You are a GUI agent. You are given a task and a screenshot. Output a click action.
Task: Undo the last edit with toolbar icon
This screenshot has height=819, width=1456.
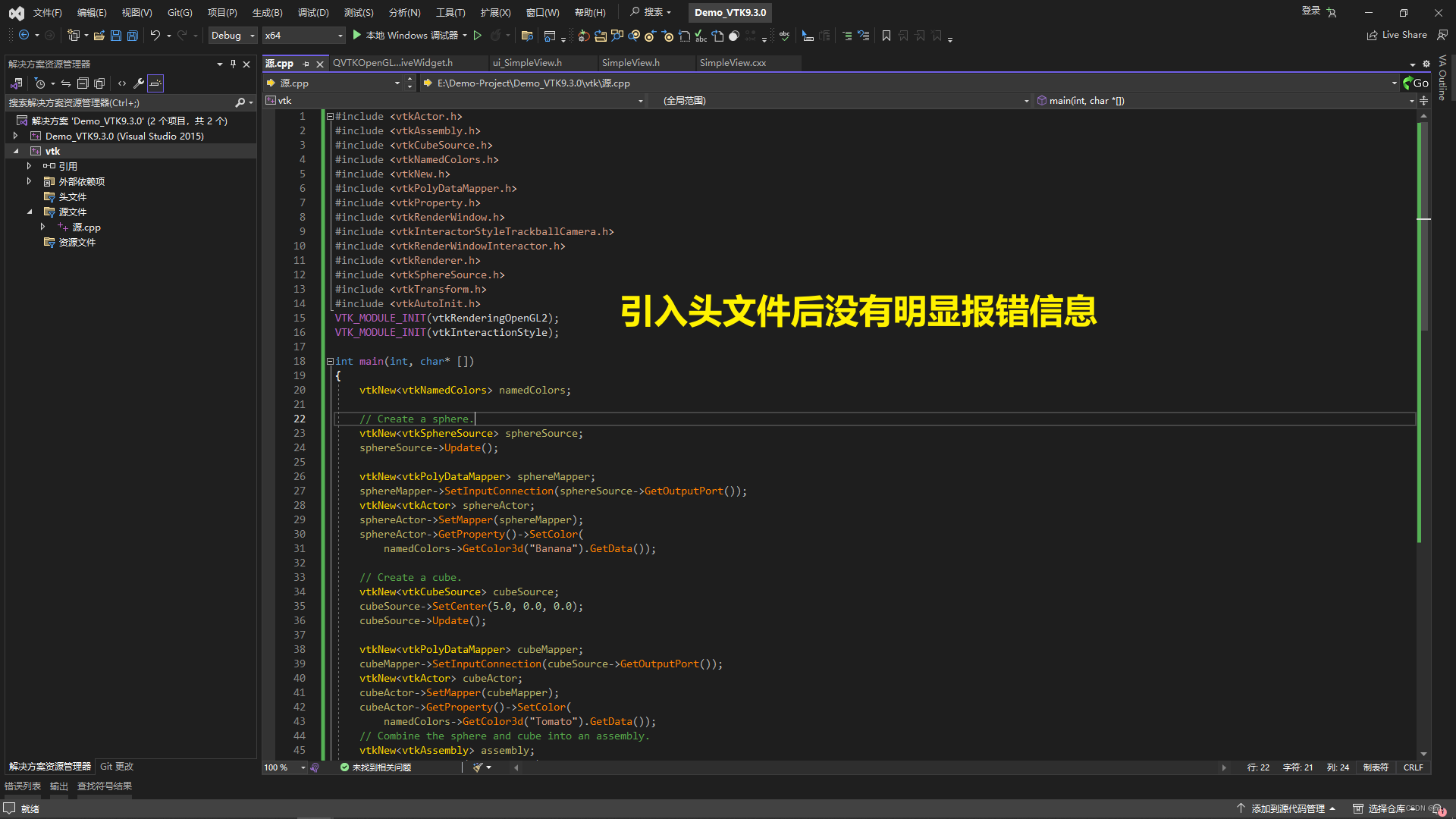pos(155,35)
